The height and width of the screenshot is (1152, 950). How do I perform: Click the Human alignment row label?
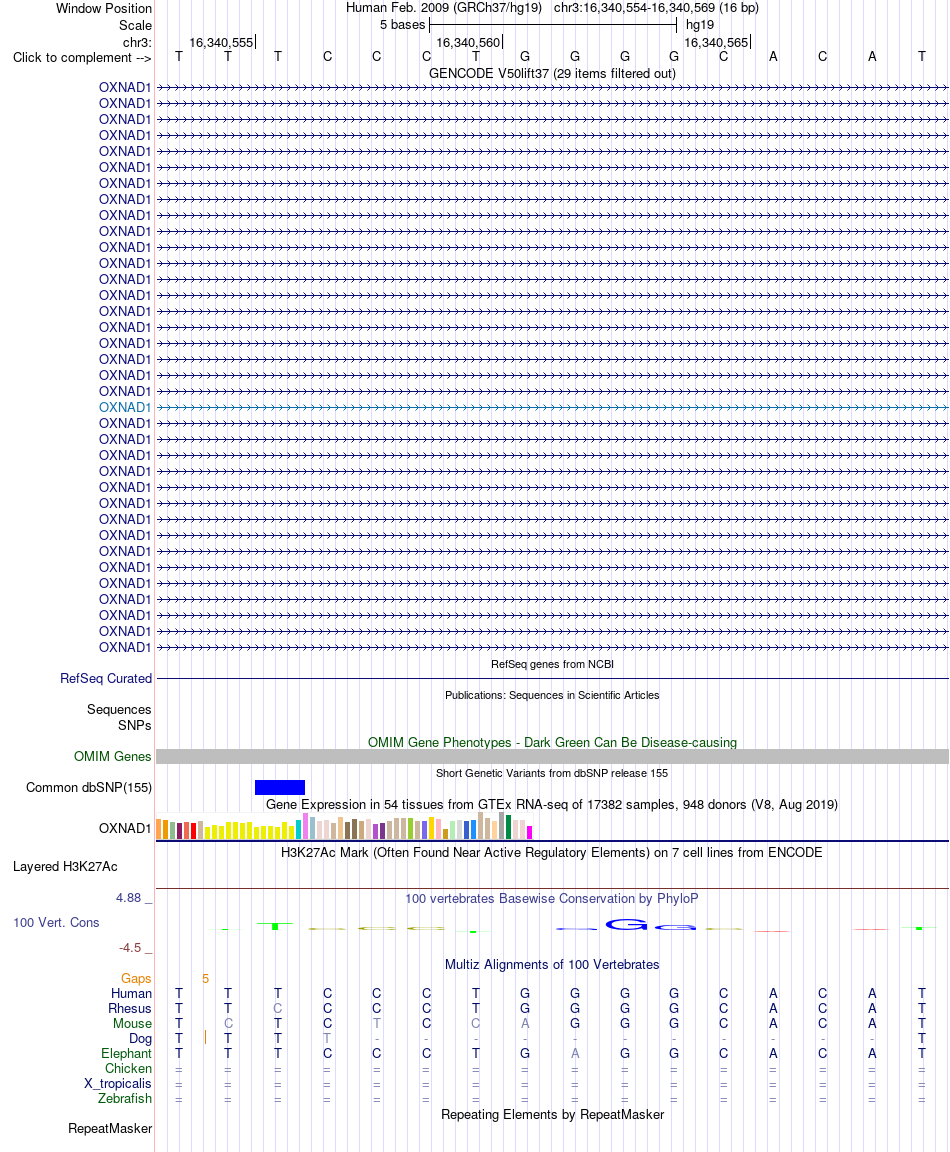[x=131, y=993]
